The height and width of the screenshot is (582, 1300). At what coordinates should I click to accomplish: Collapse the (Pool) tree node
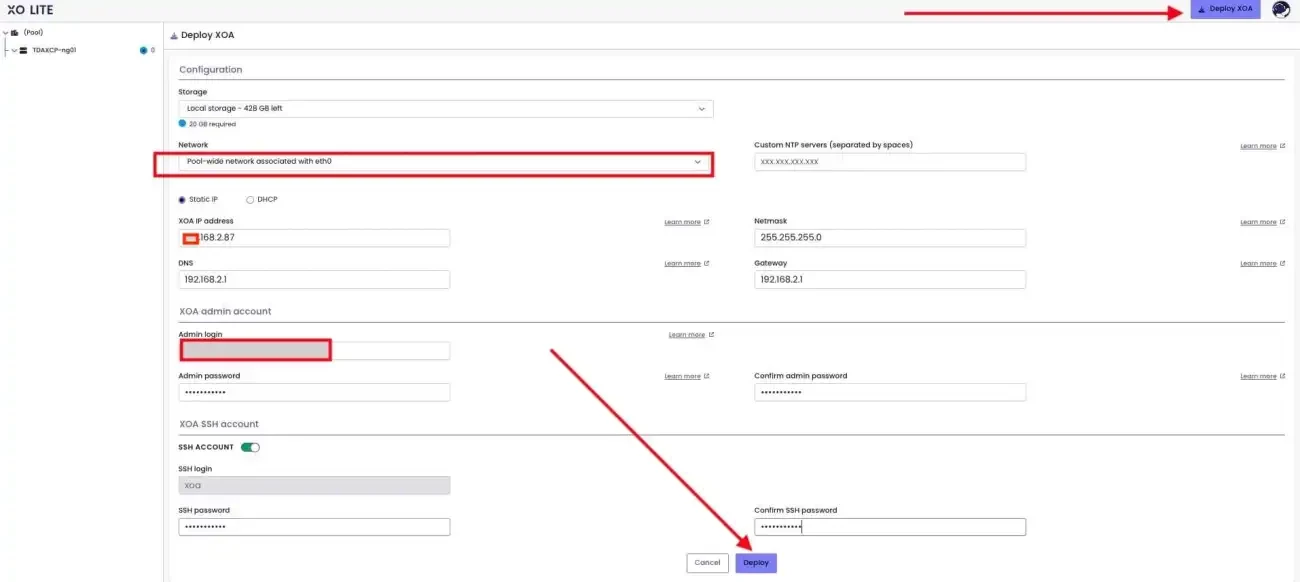pyautogui.click(x=5, y=33)
